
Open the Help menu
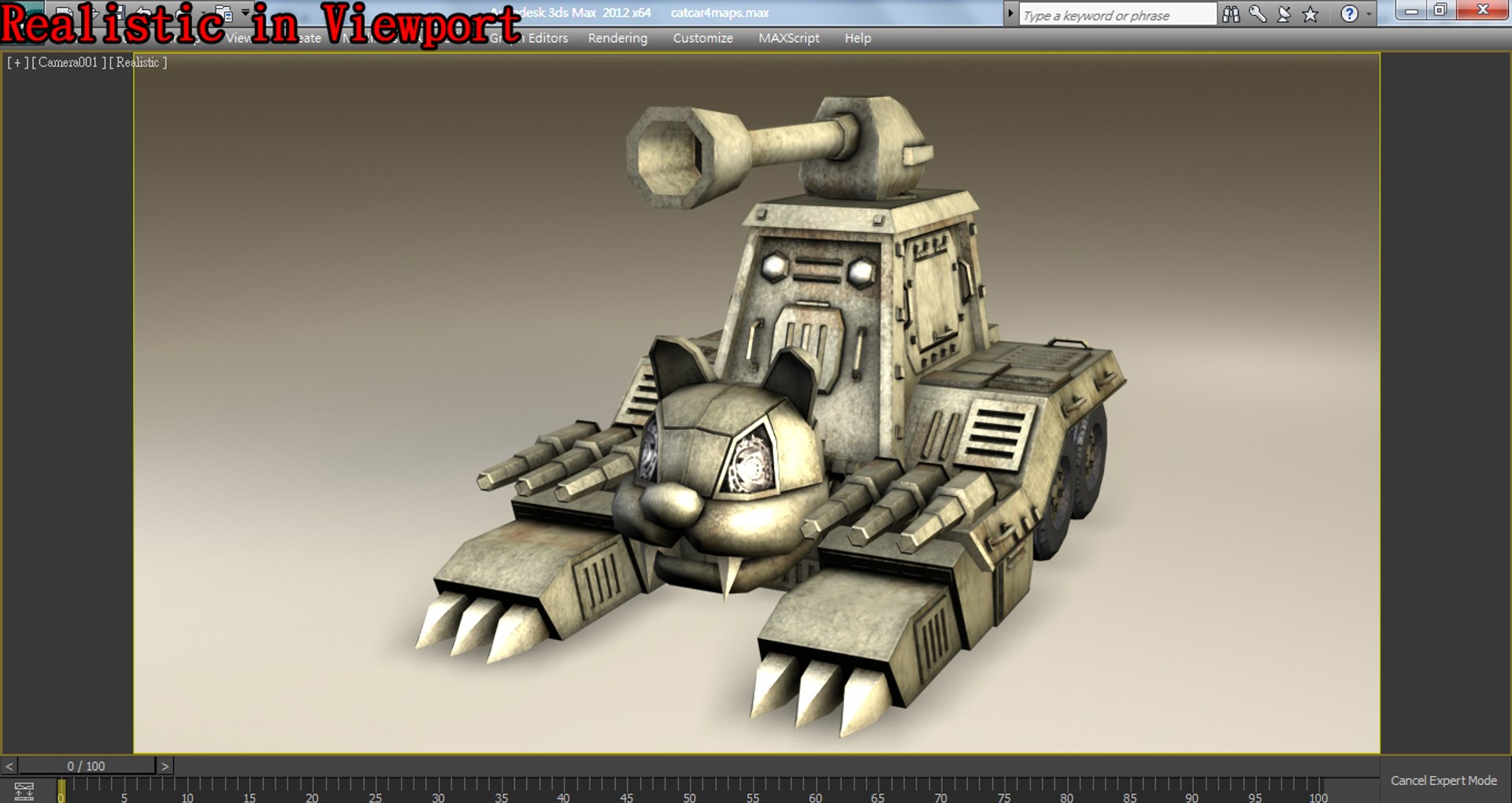pos(858,38)
